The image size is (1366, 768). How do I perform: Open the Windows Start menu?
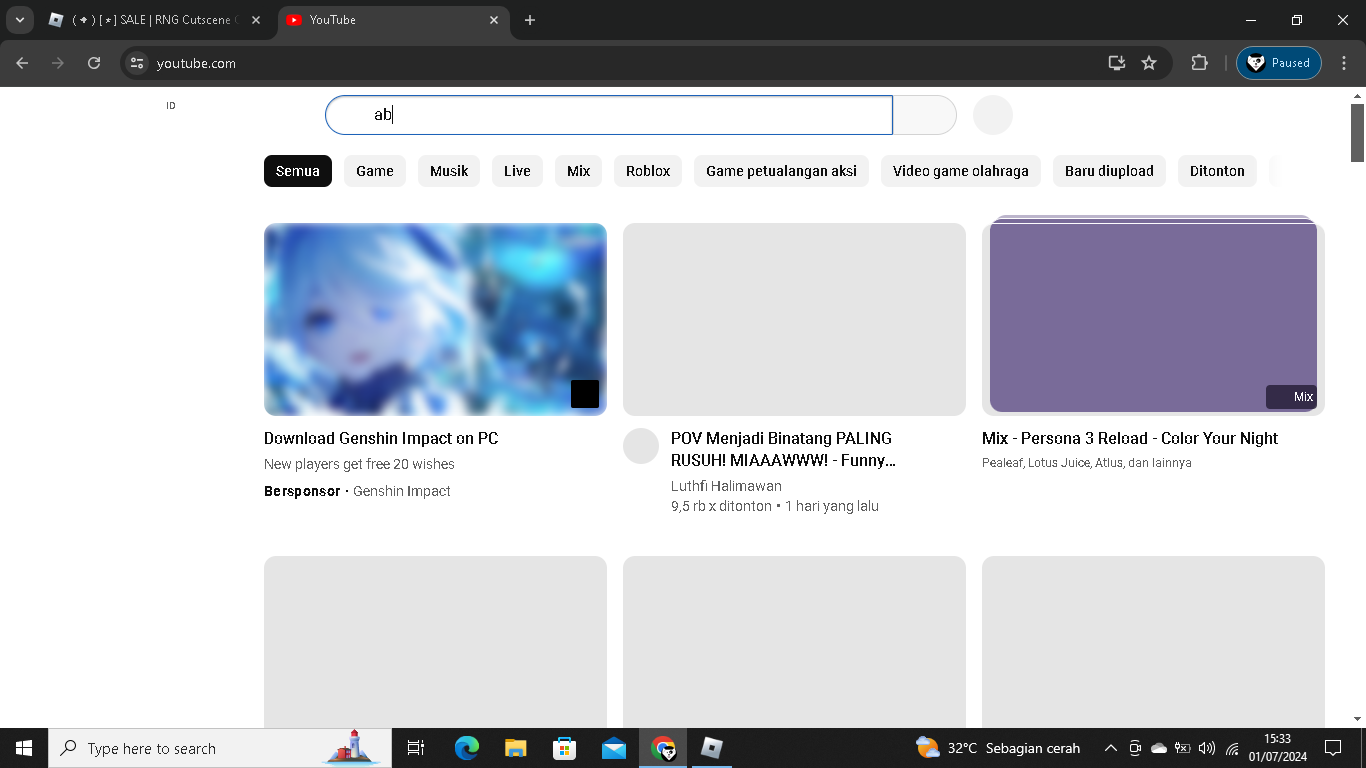pyautogui.click(x=24, y=748)
